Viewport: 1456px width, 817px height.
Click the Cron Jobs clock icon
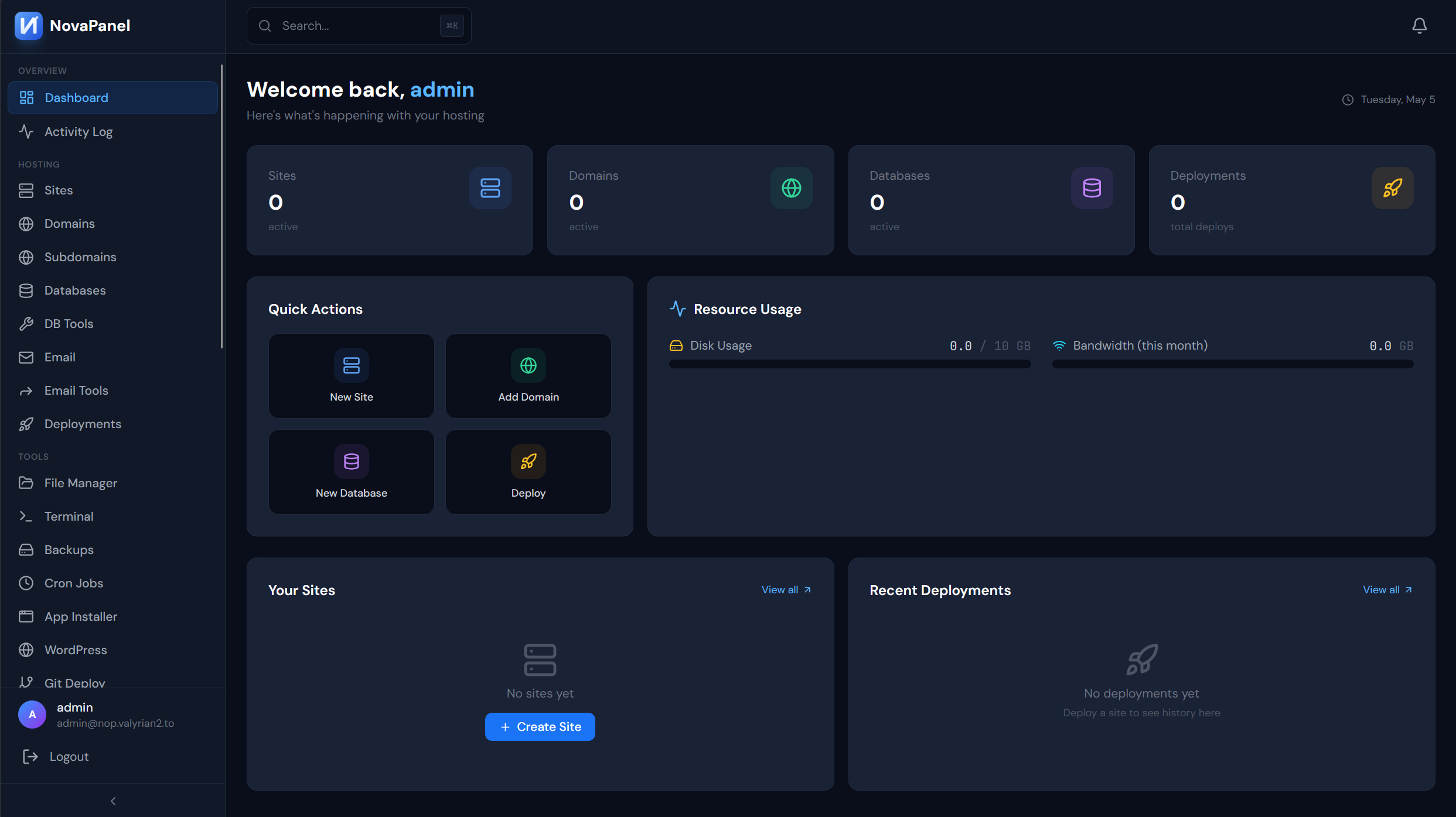(26, 583)
